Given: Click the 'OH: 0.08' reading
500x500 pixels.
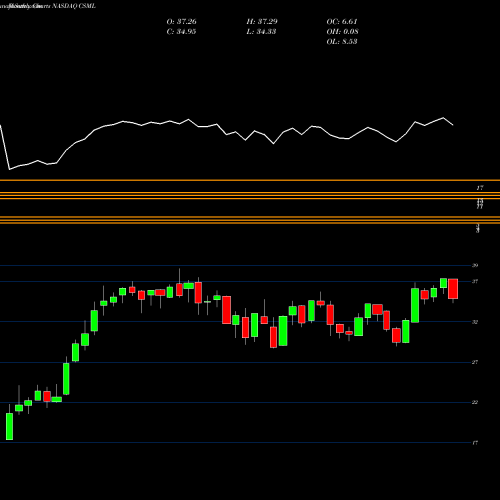Looking at the screenshot, I should tap(342, 31).
